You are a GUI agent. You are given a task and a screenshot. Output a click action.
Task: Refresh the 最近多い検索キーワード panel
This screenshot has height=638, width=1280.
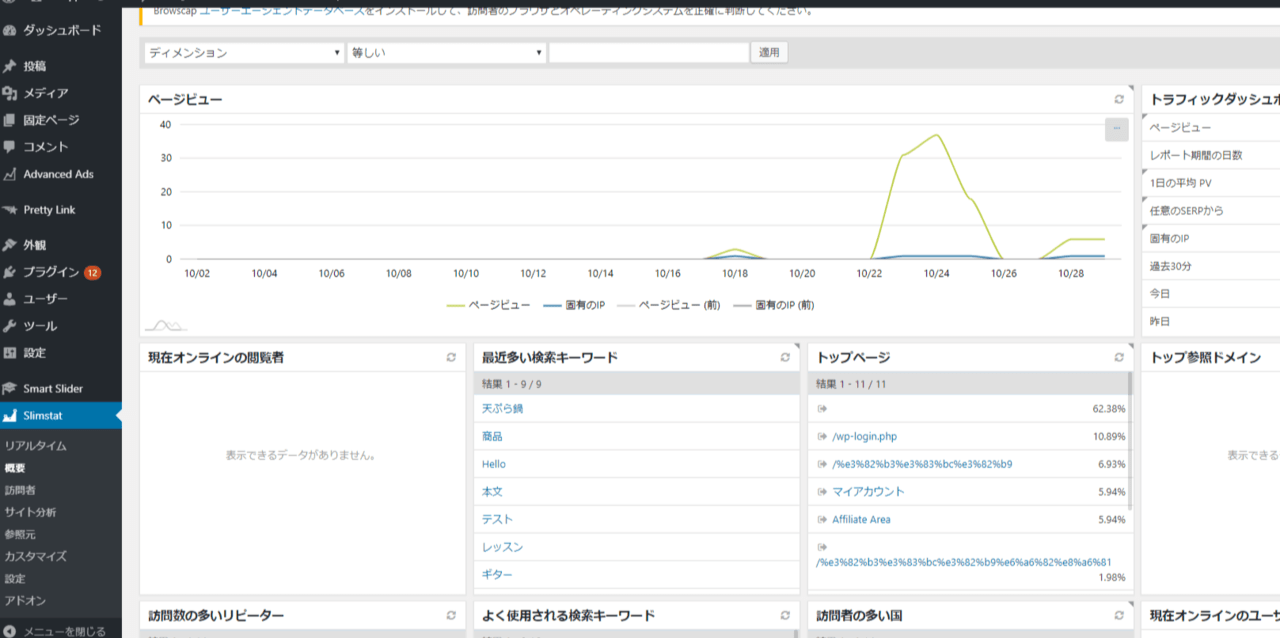point(785,357)
